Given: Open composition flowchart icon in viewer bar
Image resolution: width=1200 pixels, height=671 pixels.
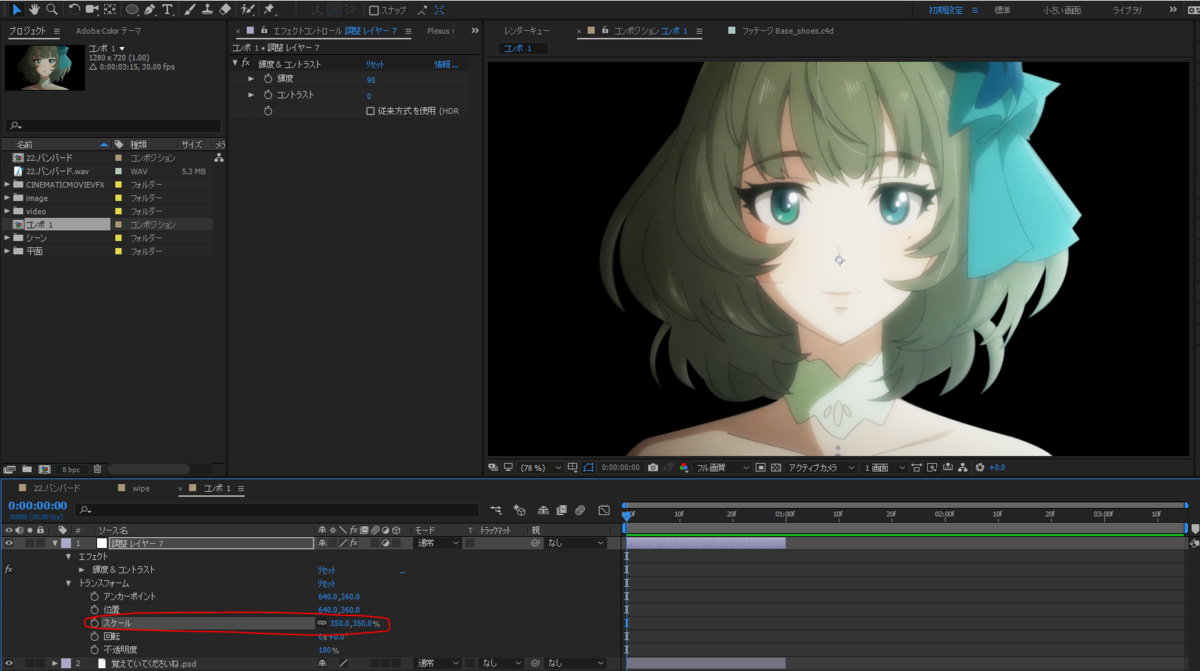Looking at the screenshot, I should 962,467.
